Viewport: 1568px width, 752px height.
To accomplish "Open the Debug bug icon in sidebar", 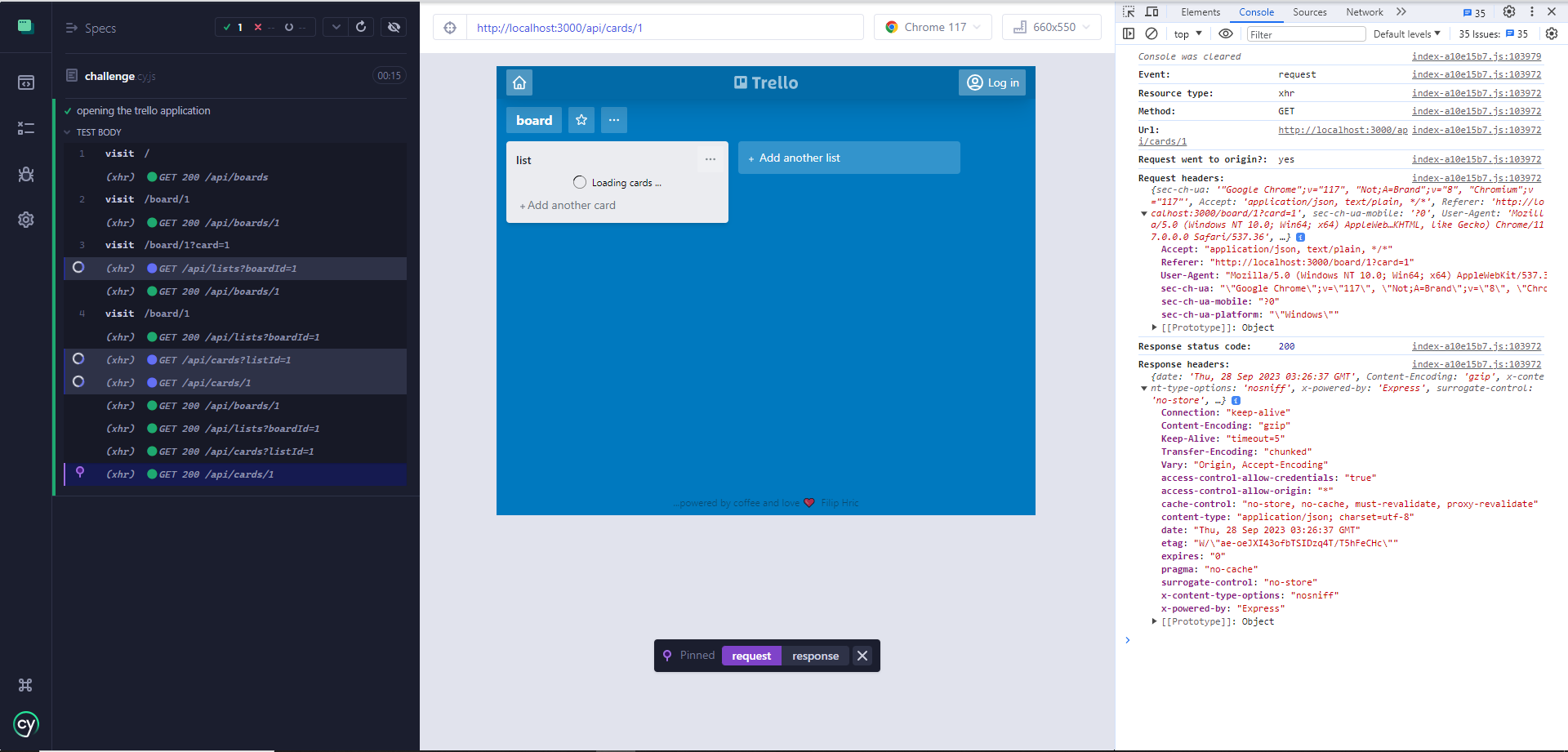I will (x=26, y=174).
